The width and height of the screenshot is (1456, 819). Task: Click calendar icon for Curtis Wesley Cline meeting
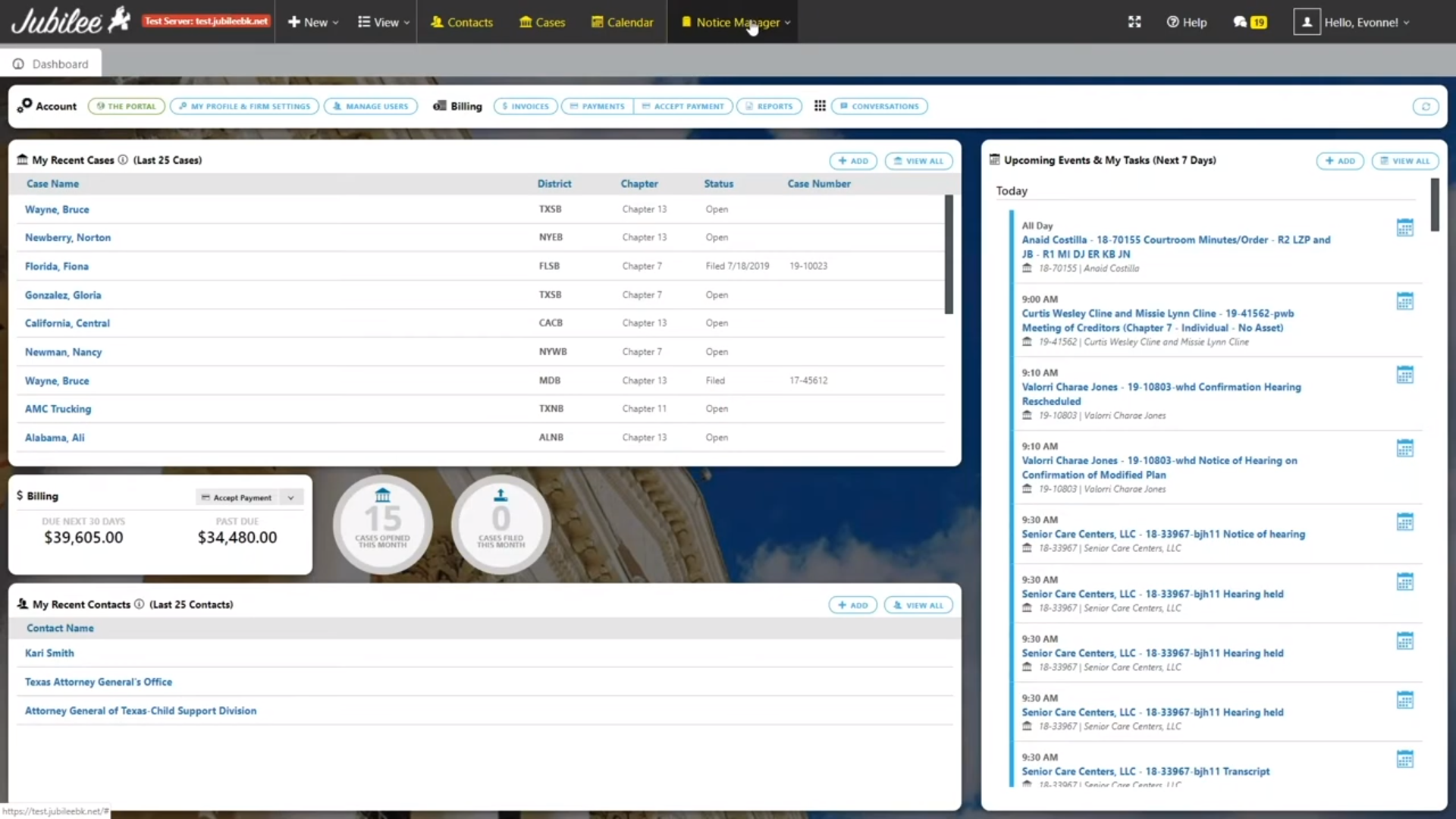1404,301
